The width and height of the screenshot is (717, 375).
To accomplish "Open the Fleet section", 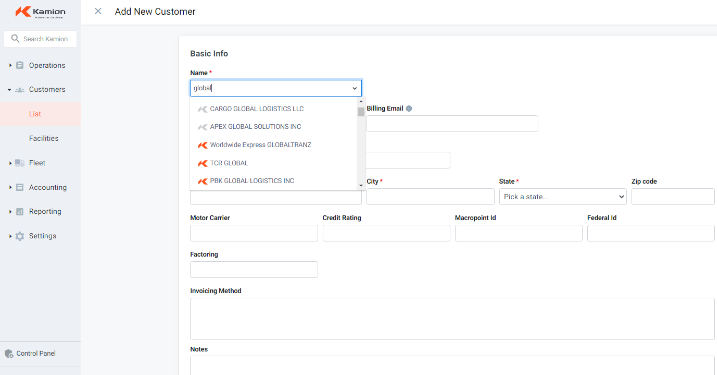I will pyautogui.click(x=37, y=163).
